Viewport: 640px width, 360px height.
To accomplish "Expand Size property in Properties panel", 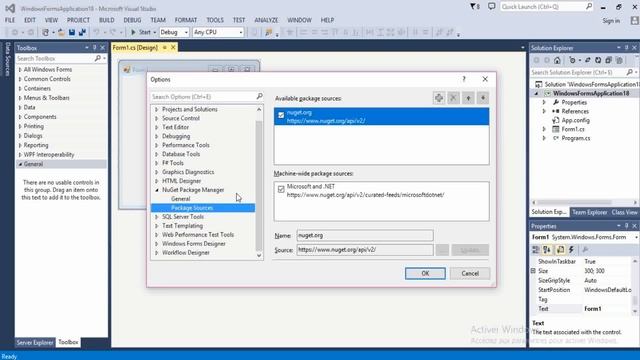I will pos(533,271).
